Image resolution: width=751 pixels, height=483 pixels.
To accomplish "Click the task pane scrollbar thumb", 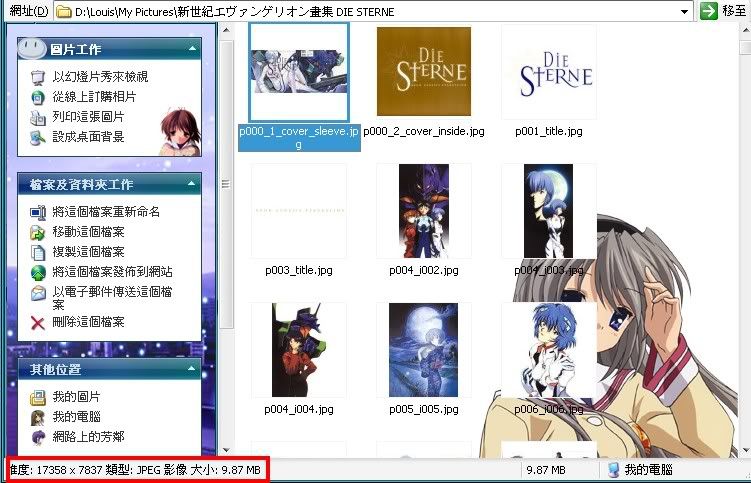I will click(226, 184).
